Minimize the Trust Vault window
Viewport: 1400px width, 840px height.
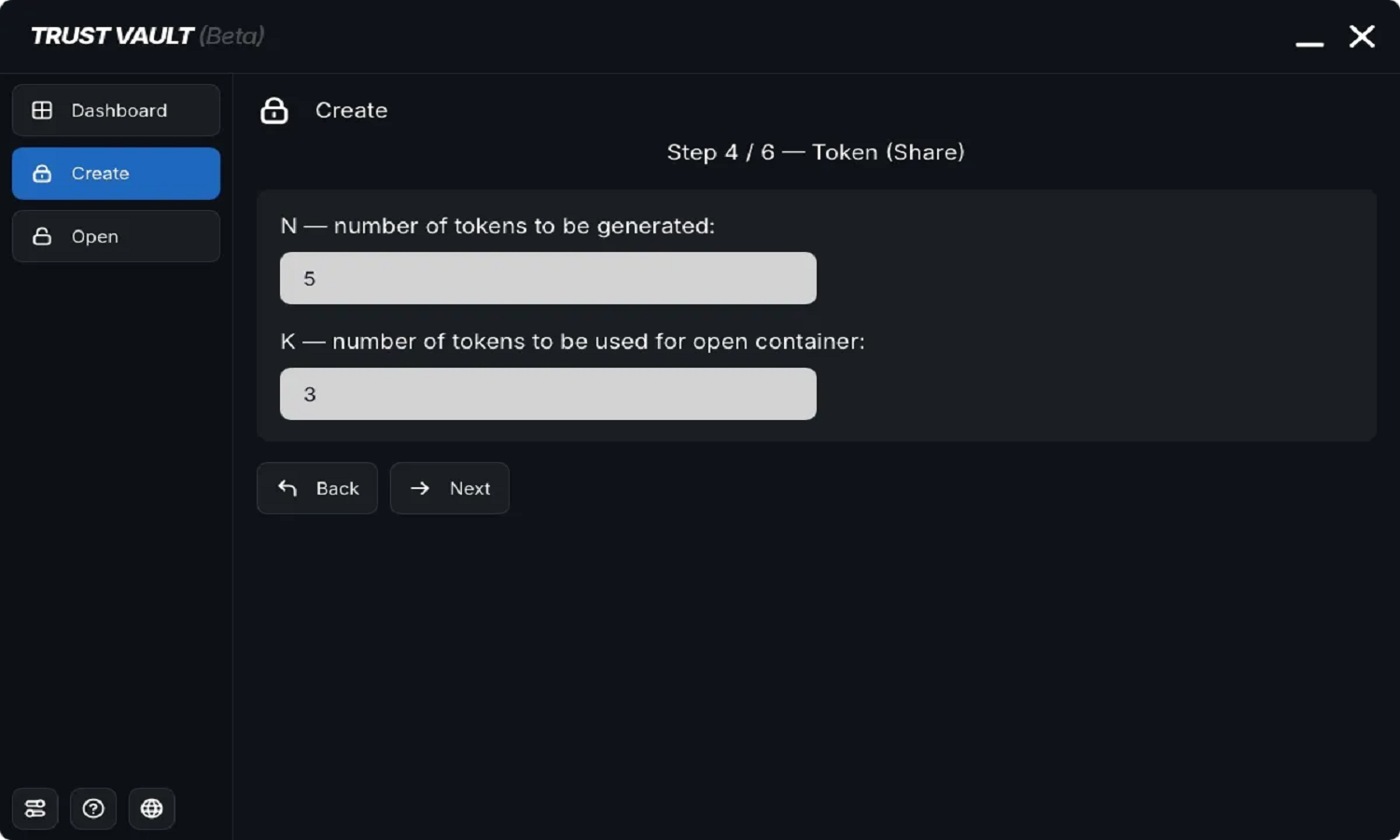[x=1309, y=41]
